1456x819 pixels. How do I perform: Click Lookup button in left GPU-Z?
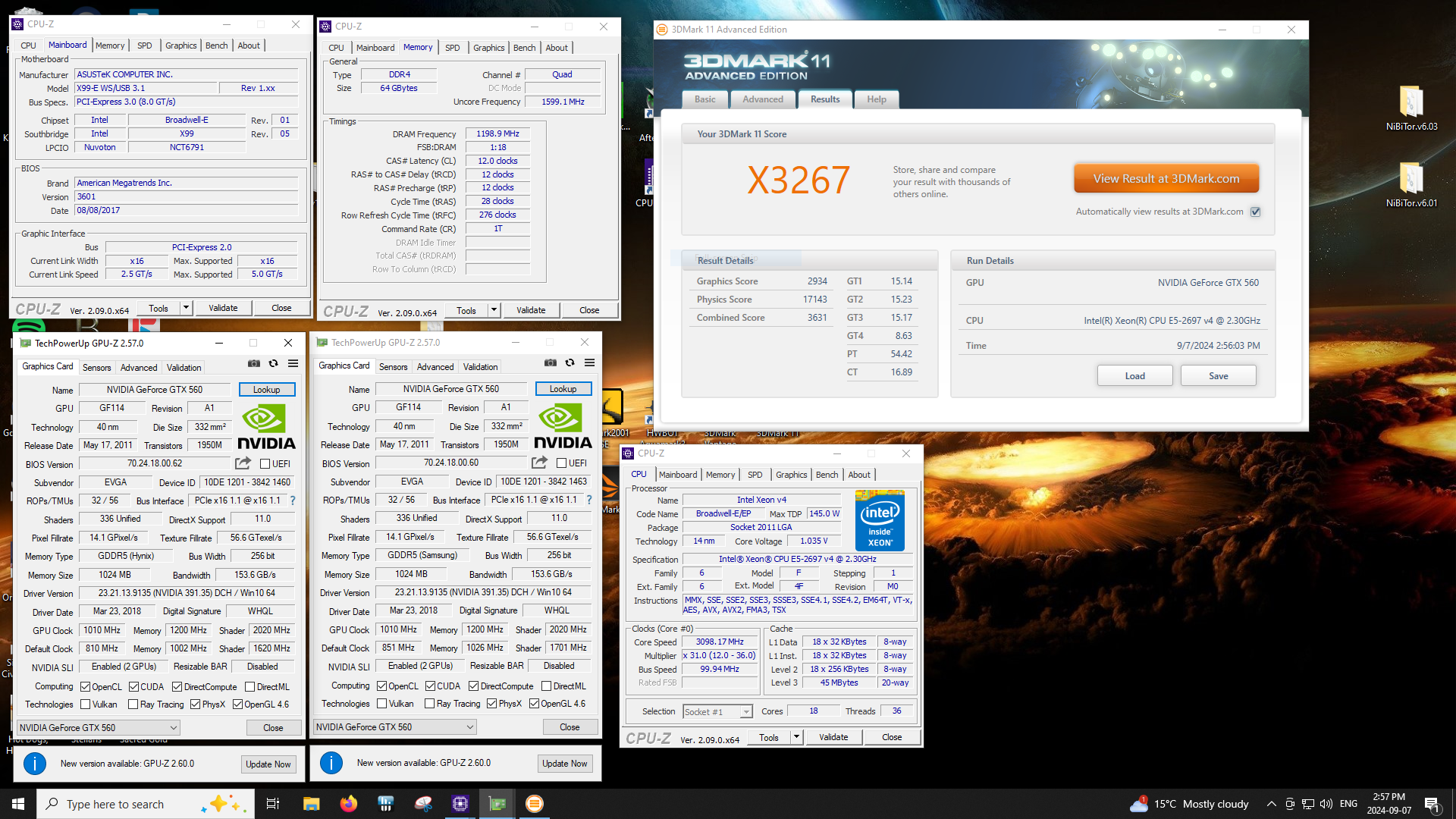(266, 390)
